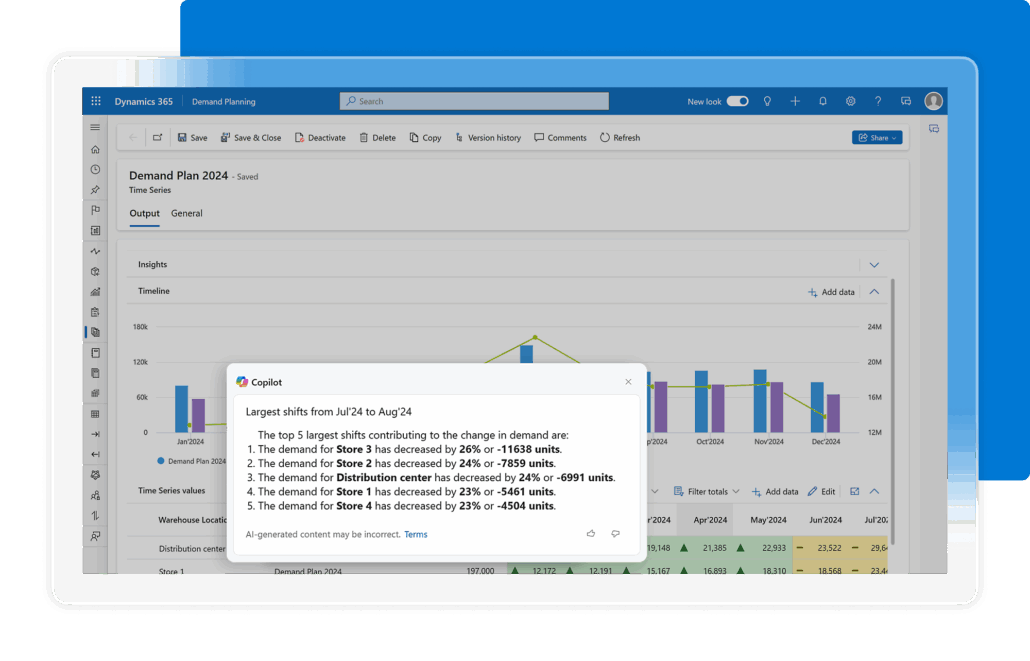This screenshot has width=1030, height=661.
Task: Select the Output tab
Action: (144, 213)
